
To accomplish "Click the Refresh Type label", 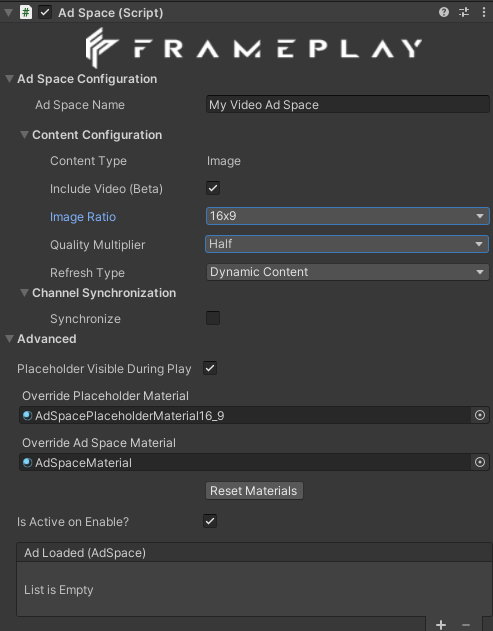I will [87, 273].
